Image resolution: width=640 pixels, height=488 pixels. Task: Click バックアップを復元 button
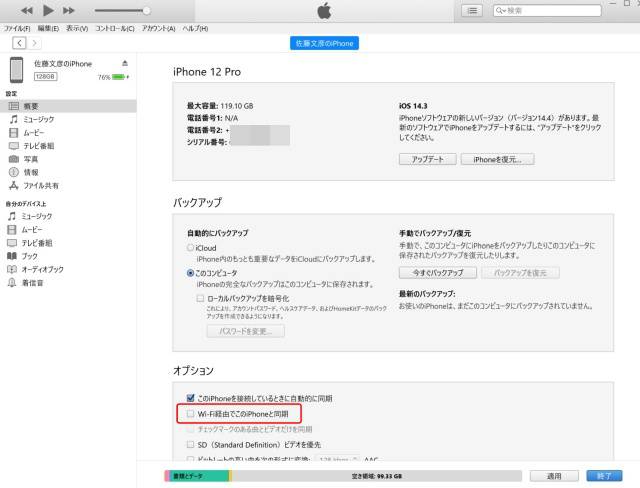point(520,273)
